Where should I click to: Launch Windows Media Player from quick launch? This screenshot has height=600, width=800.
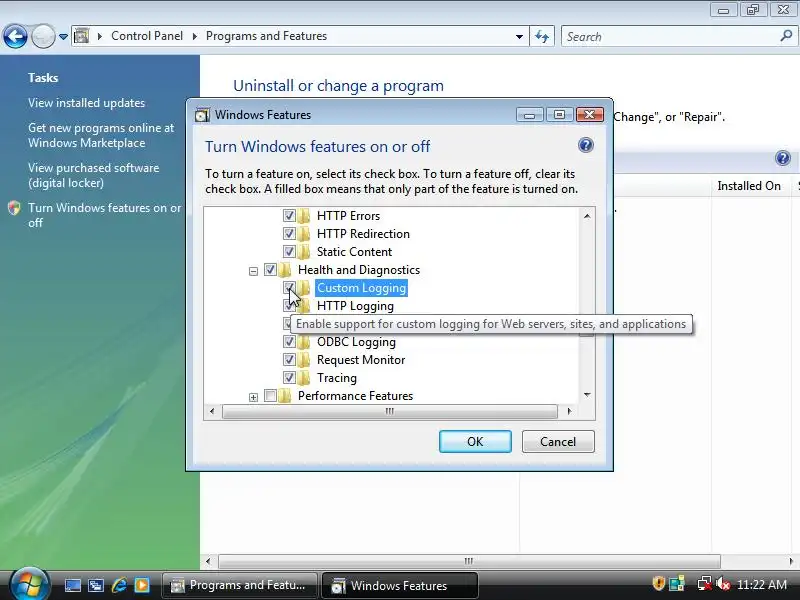(142, 585)
